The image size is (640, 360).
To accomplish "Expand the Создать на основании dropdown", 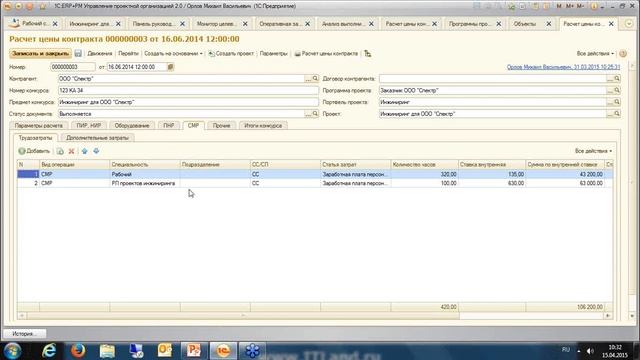I will click(x=173, y=53).
